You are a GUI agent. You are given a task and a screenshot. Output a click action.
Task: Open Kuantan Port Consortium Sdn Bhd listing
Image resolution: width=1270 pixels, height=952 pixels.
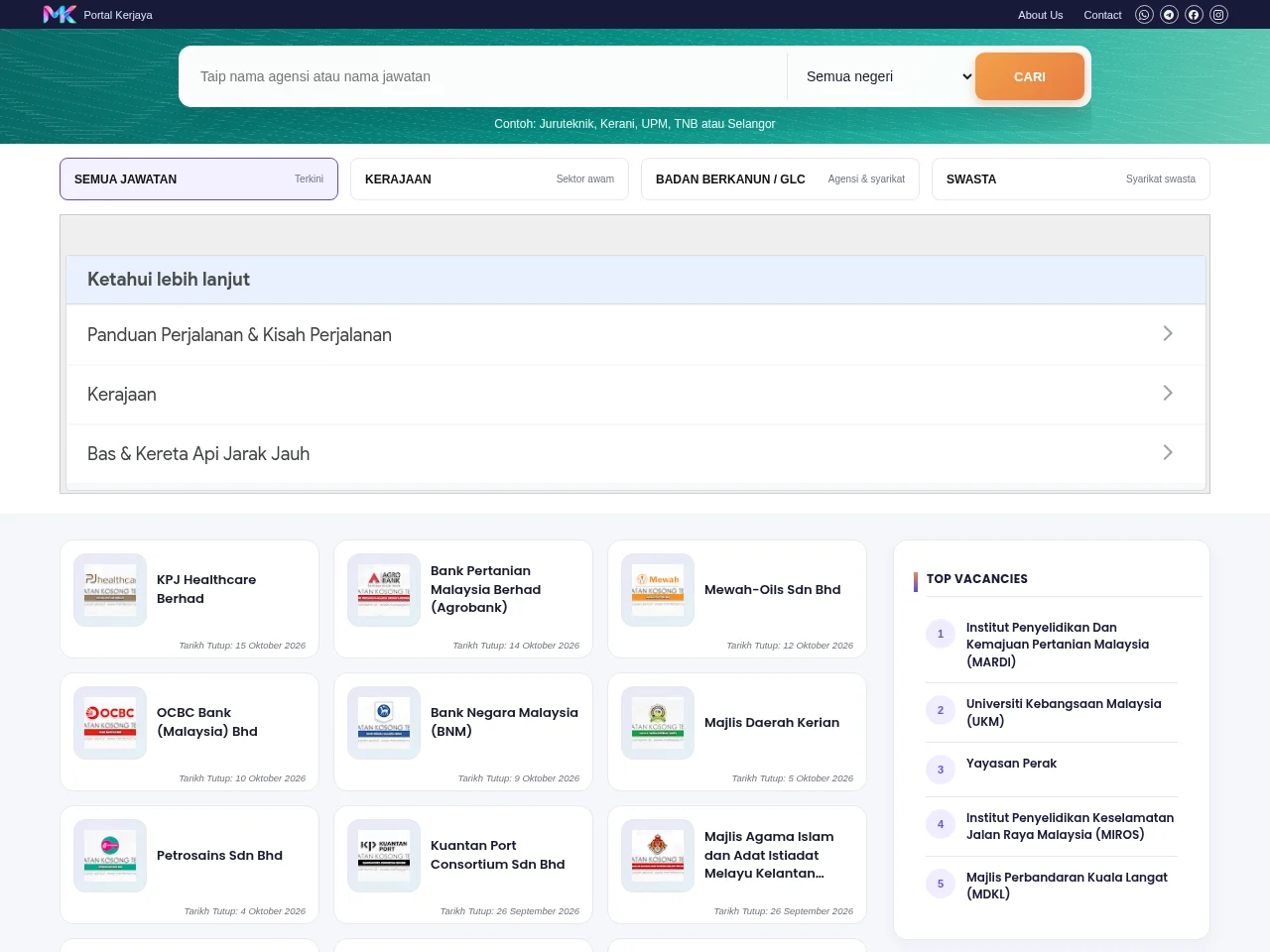point(498,855)
